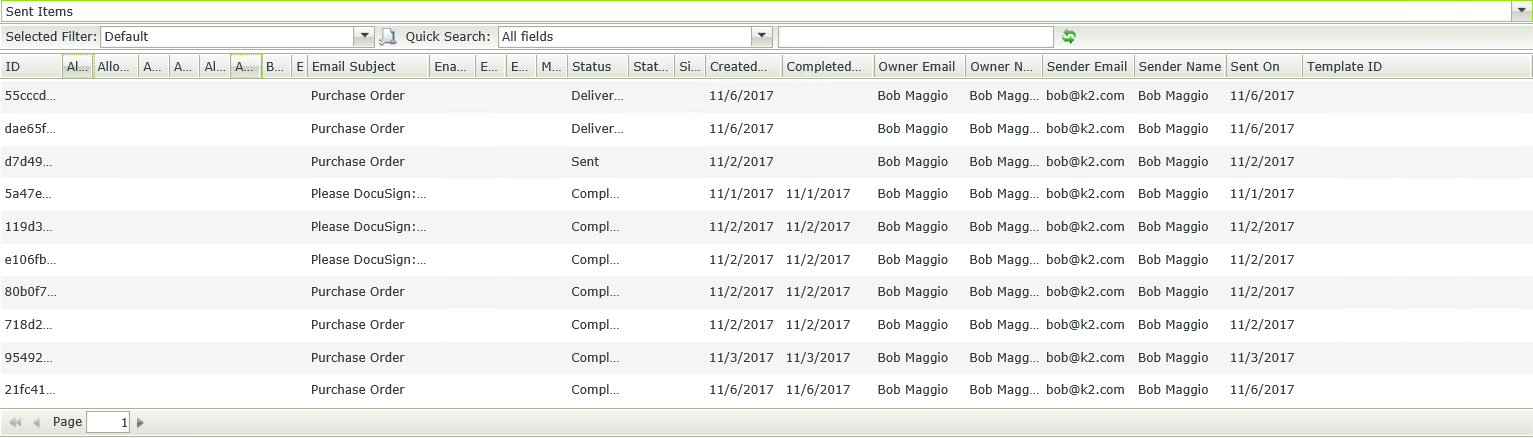This screenshot has height=438, width=1533.
Task: Go to the next page arrow
Action: [x=141, y=423]
